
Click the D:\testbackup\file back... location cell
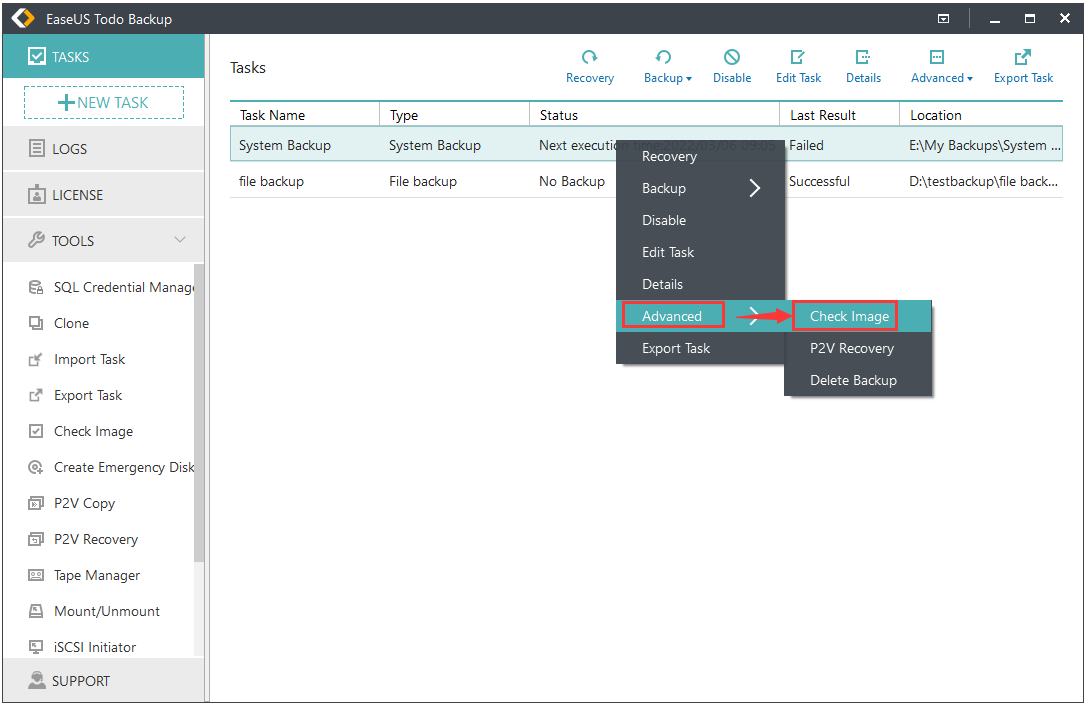tap(983, 181)
